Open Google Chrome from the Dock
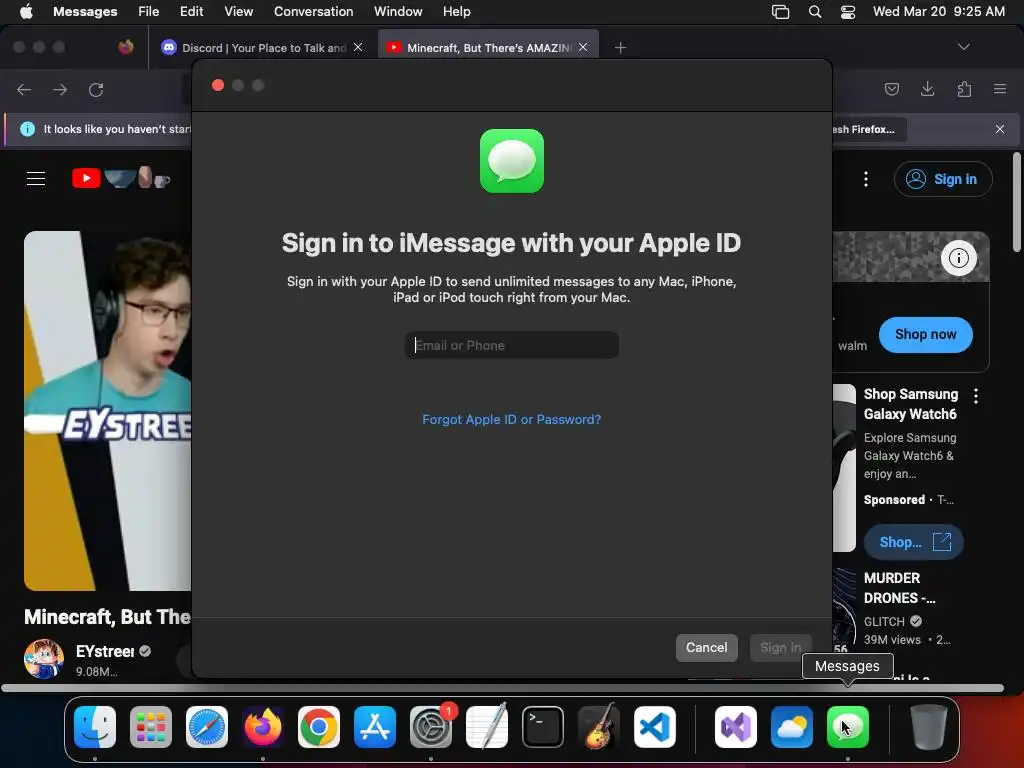Viewport: 1024px width, 768px height. pos(319,727)
